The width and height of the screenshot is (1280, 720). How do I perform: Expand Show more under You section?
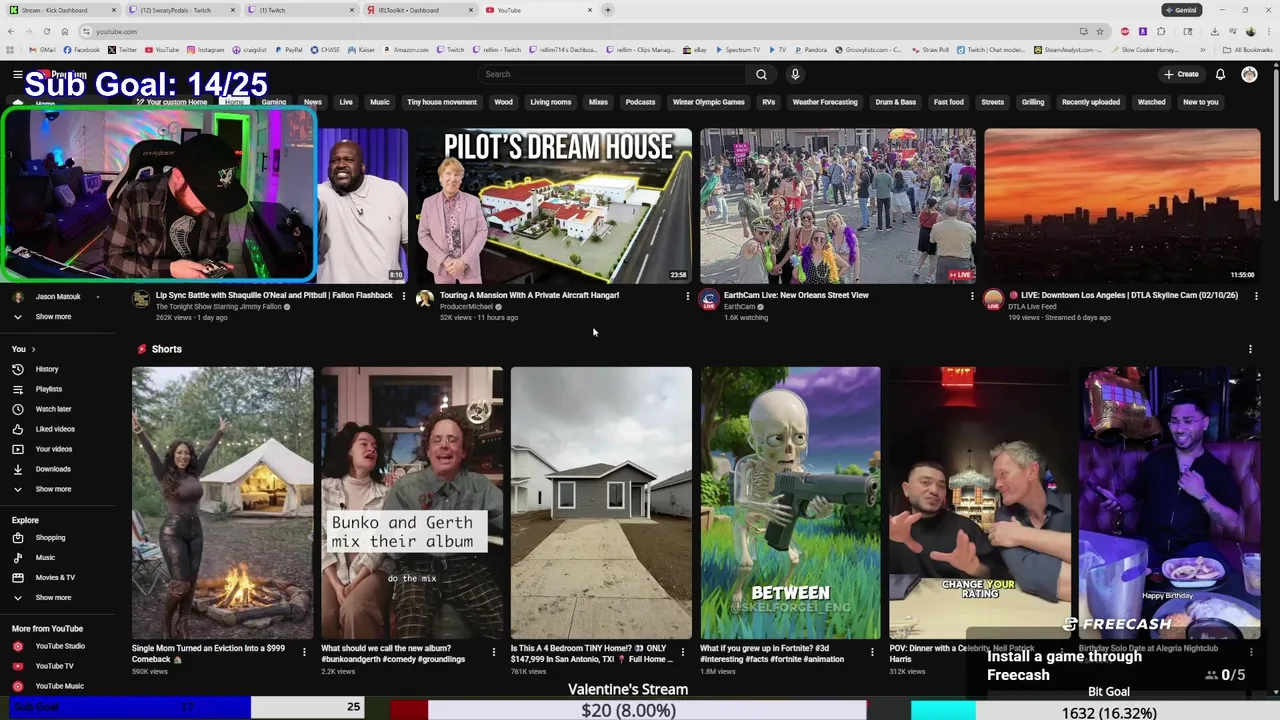click(x=53, y=489)
